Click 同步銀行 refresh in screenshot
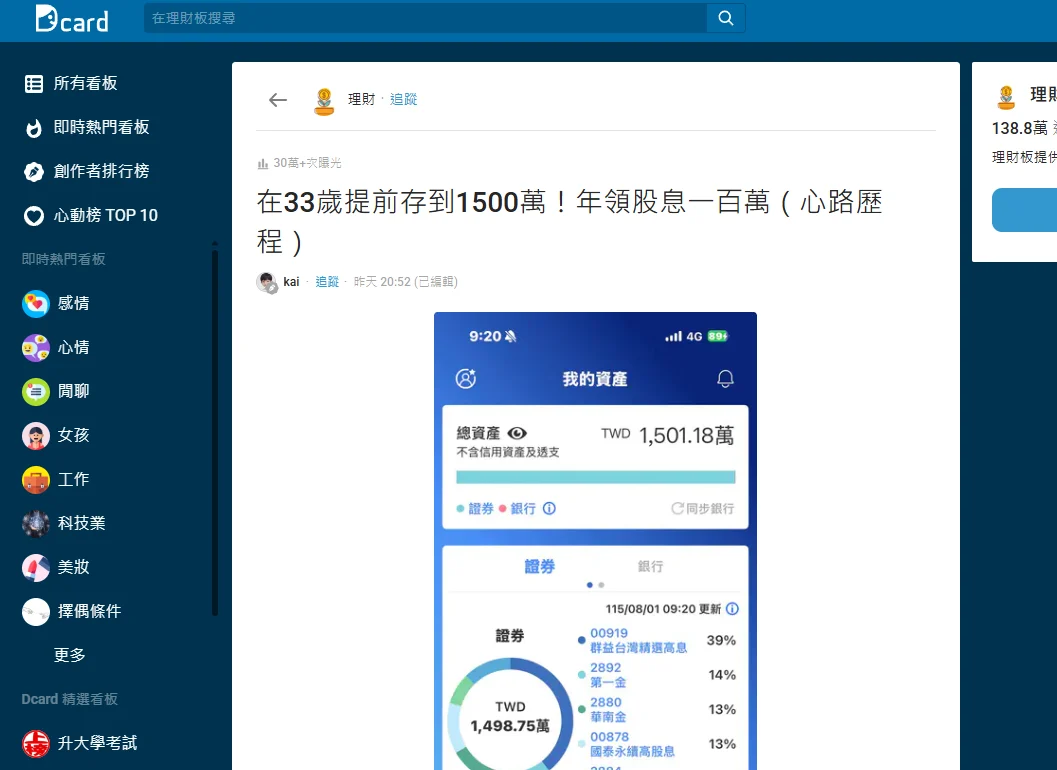The height and width of the screenshot is (770, 1057). [702, 508]
